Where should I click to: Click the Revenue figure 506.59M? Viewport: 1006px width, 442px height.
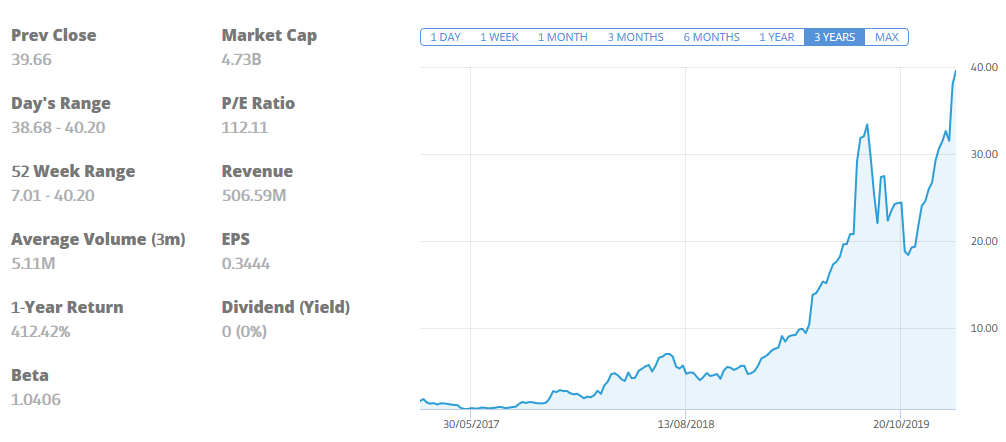click(x=254, y=195)
